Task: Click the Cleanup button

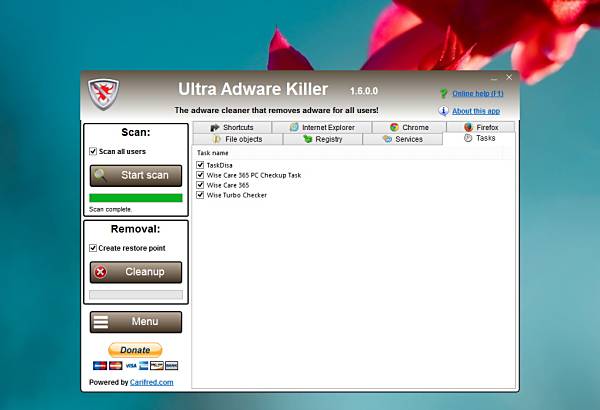Action: click(x=136, y=272)
